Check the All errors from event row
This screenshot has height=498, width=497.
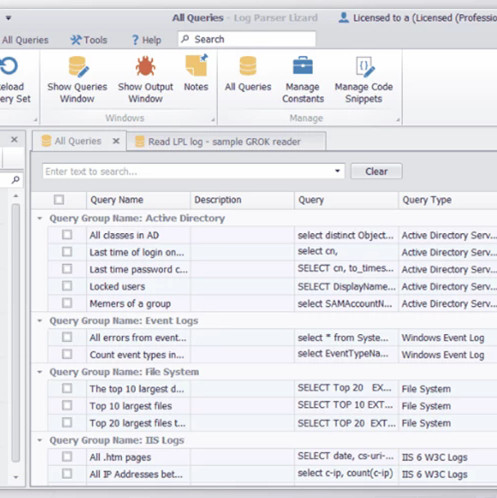click(67, 337)
